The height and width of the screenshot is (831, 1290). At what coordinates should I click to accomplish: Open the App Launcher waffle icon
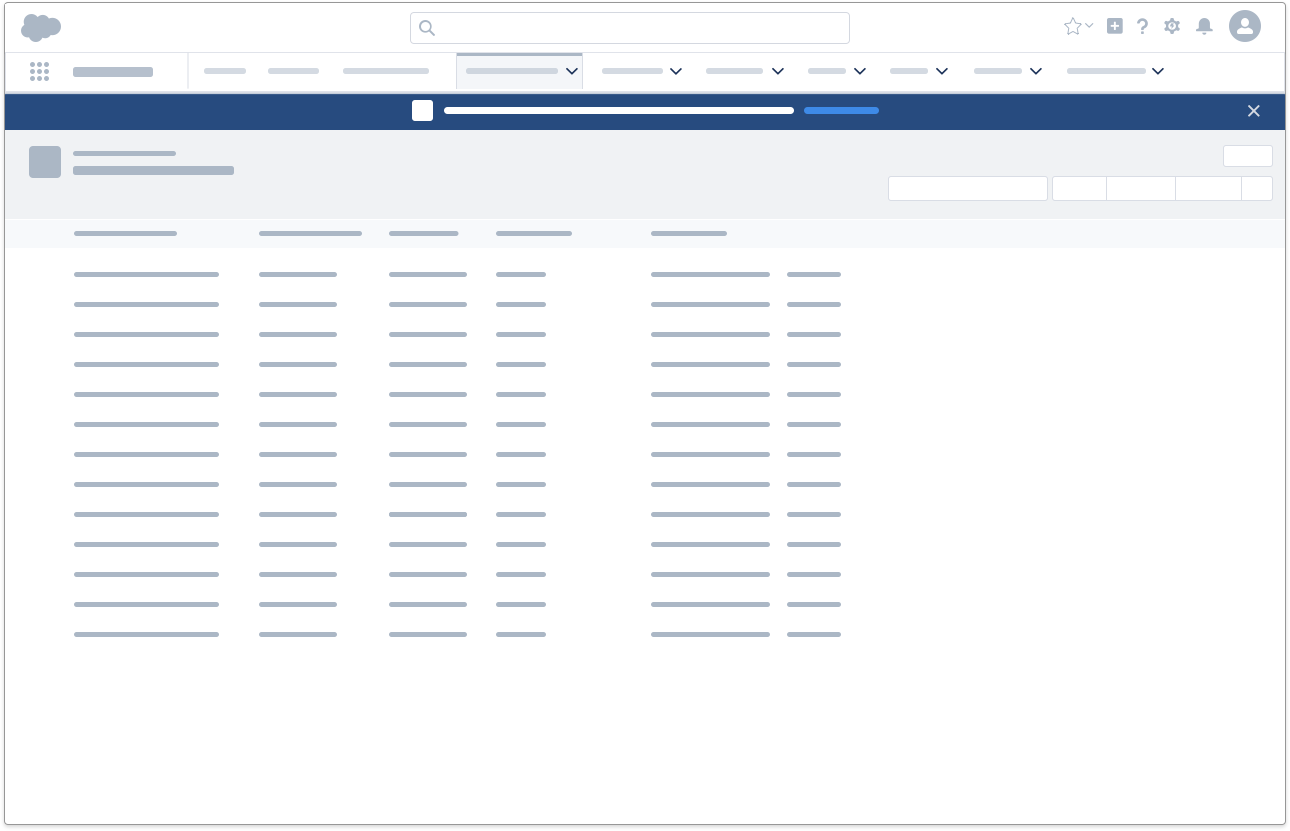40,71
